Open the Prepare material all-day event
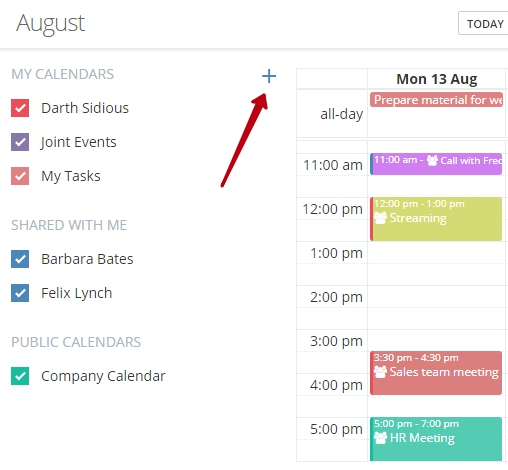This screenshot has height=470, width=508. point(436,100)
